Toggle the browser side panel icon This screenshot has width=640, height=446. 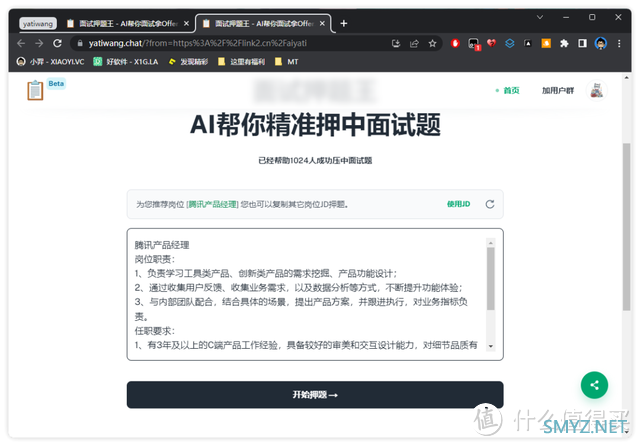582,43
